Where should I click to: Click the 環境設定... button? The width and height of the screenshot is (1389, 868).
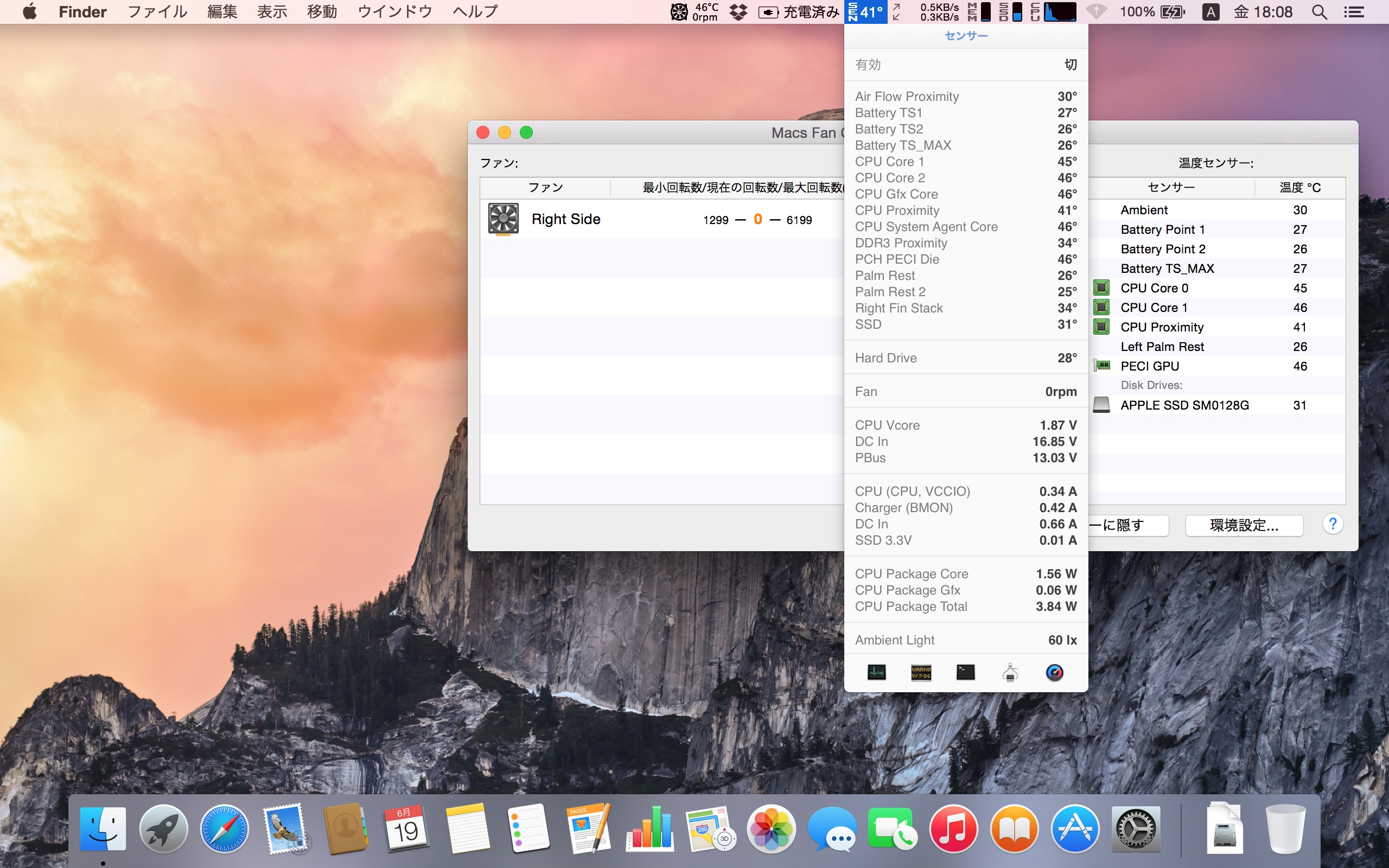[x=1244, y=525]
